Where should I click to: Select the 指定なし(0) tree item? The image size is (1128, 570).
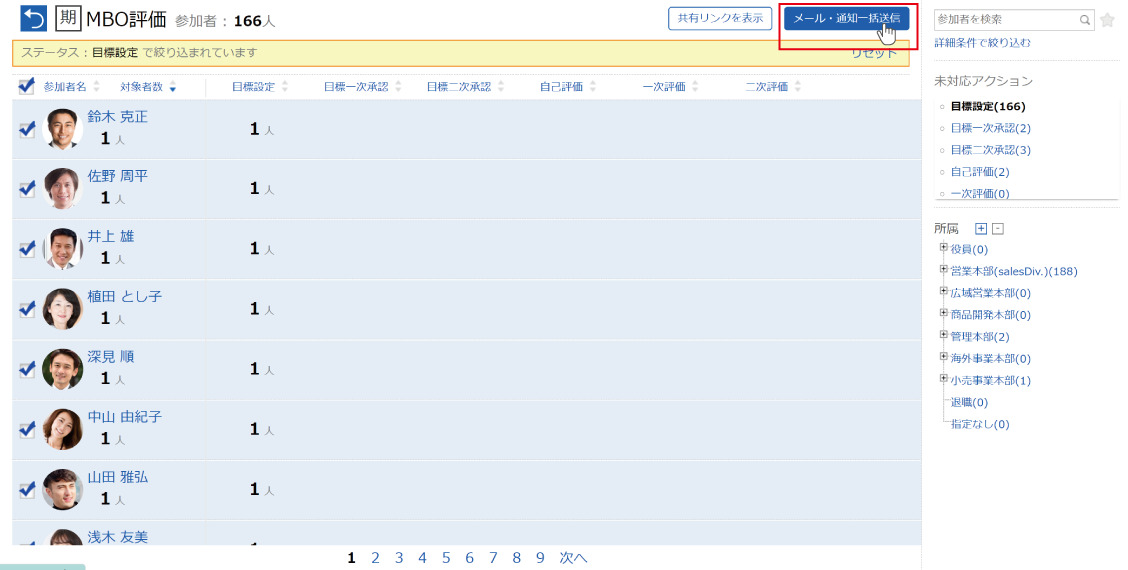(980, 424)
